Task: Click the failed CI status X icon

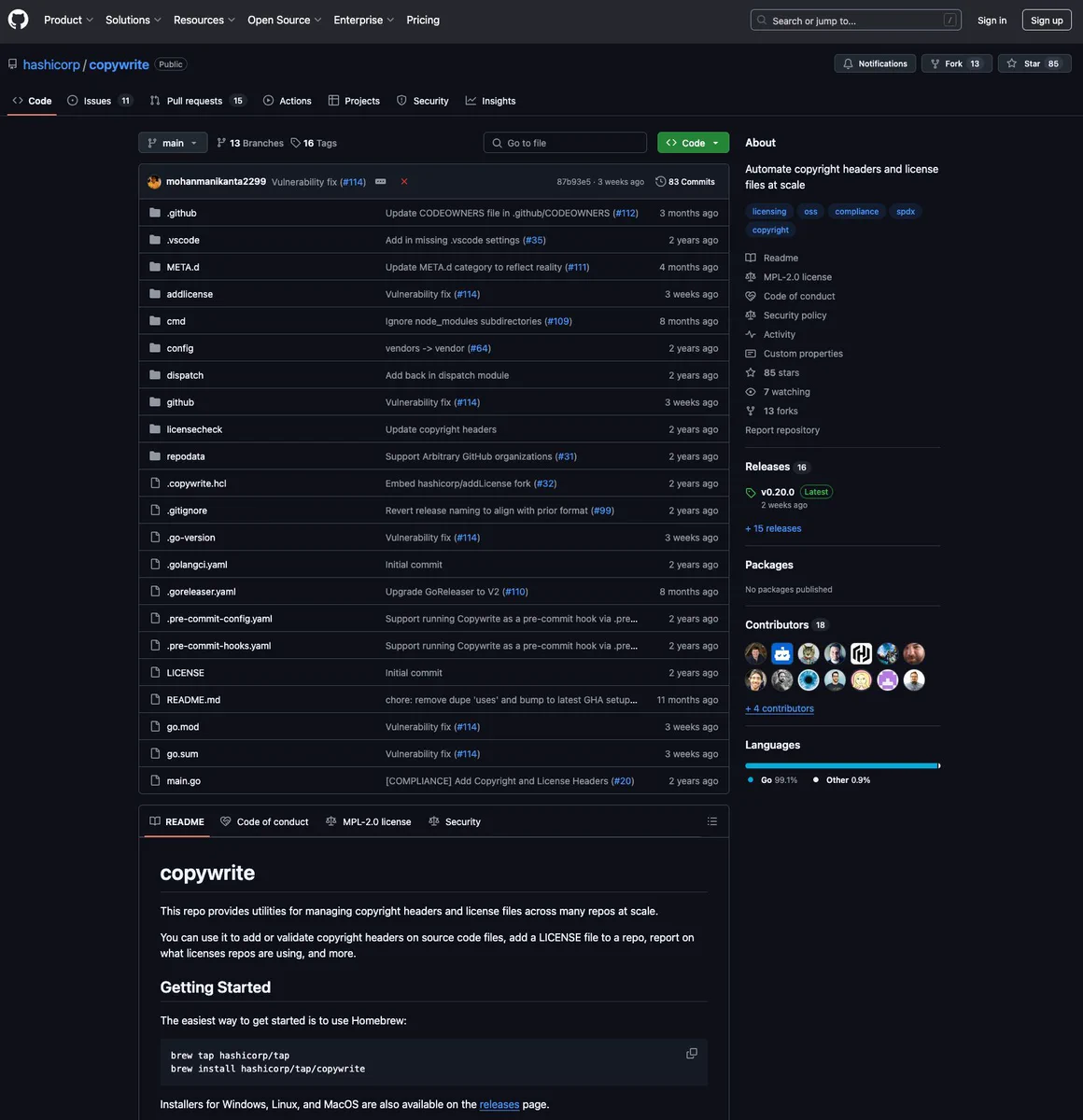Action: [404, 182]
